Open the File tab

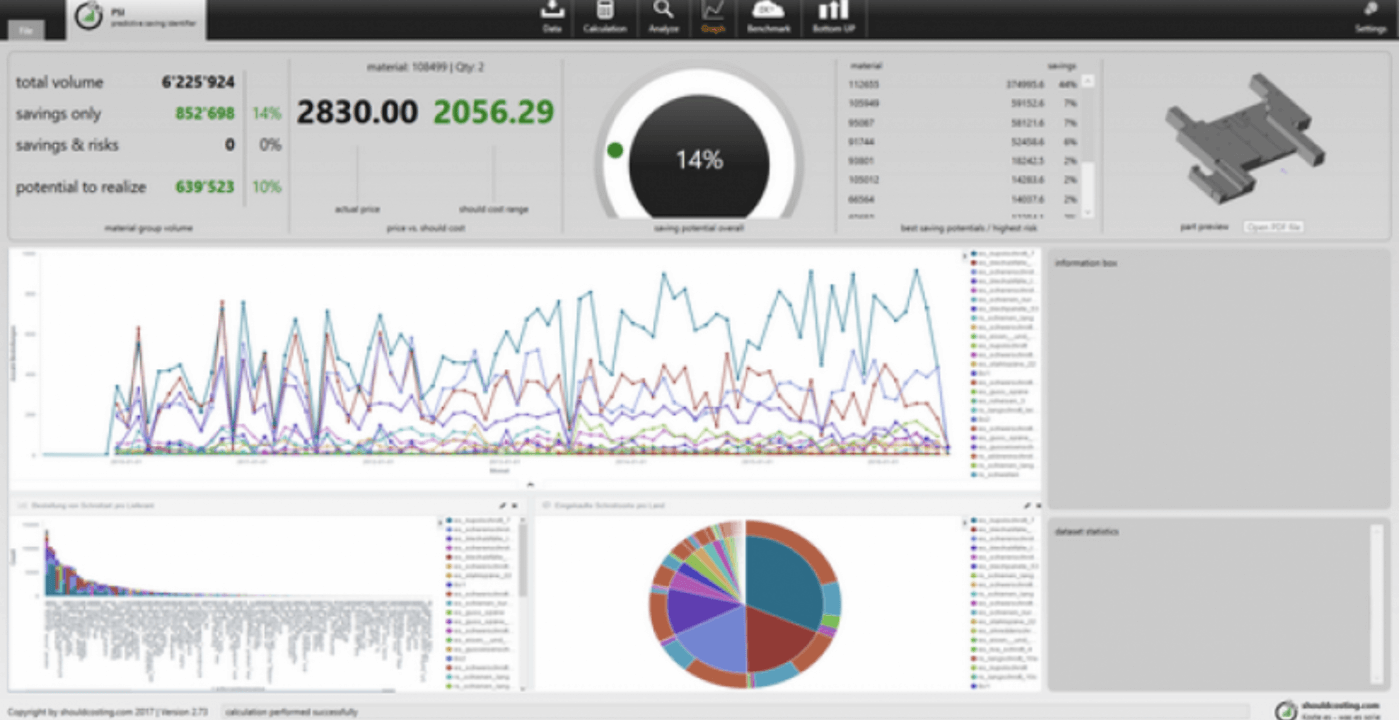(25, 31)
